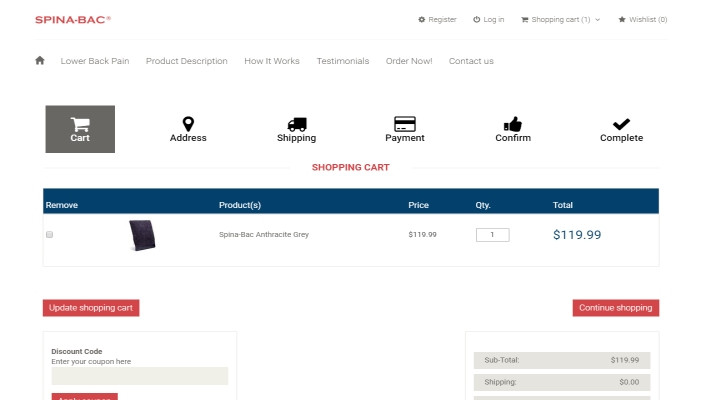Click Continue shopping button
This screenshot has width=701, height=400.
(x=616, y=308)
